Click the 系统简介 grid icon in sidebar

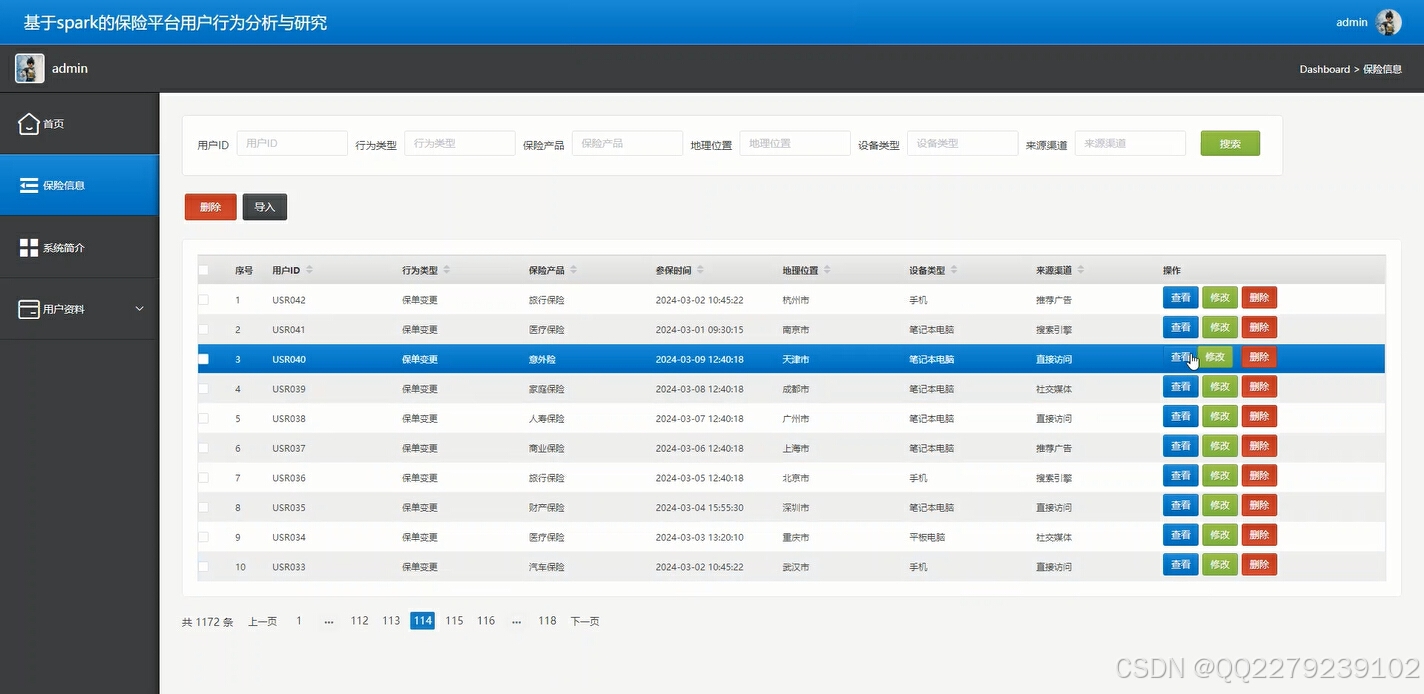click(29, 246)
